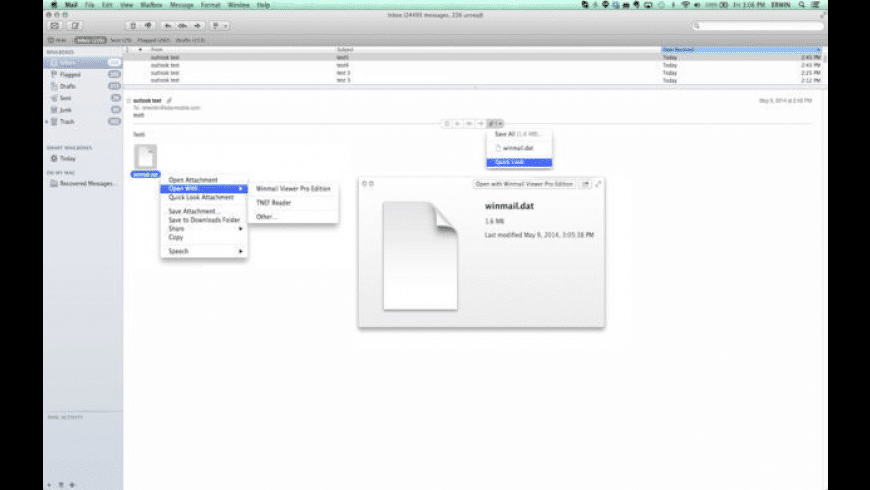Mark message as Junk toolbar icon
Screen dimensions: 870x490
148,26
